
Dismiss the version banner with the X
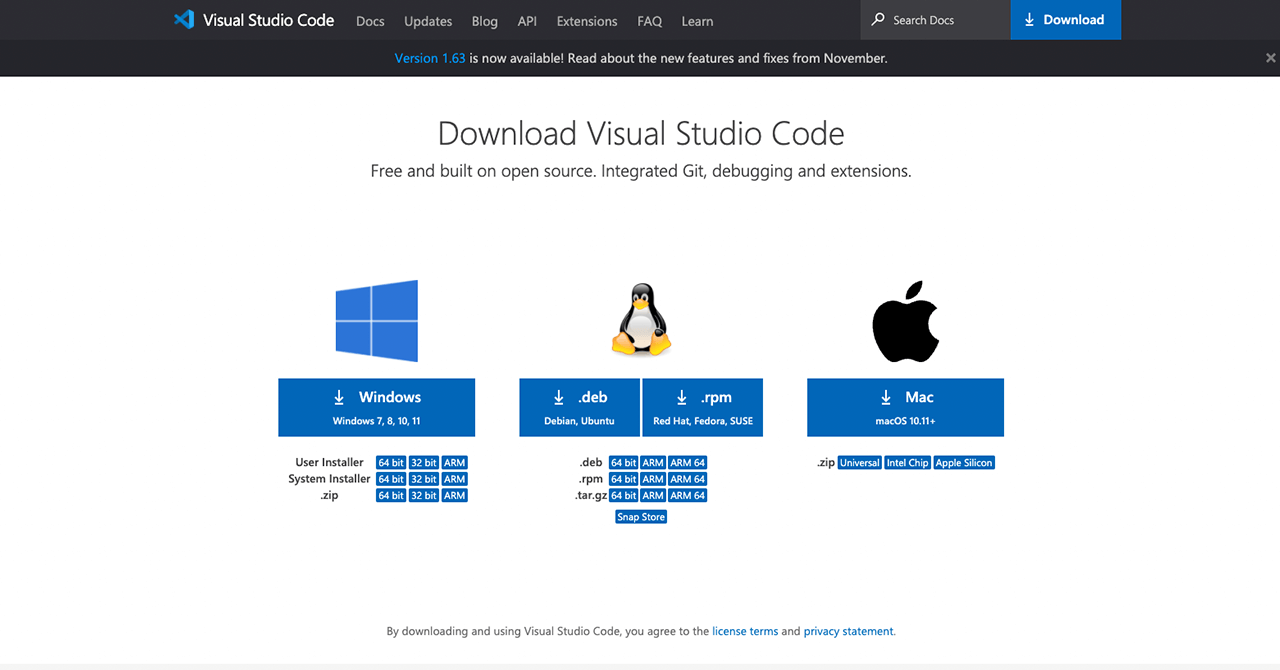point(1270,58)
